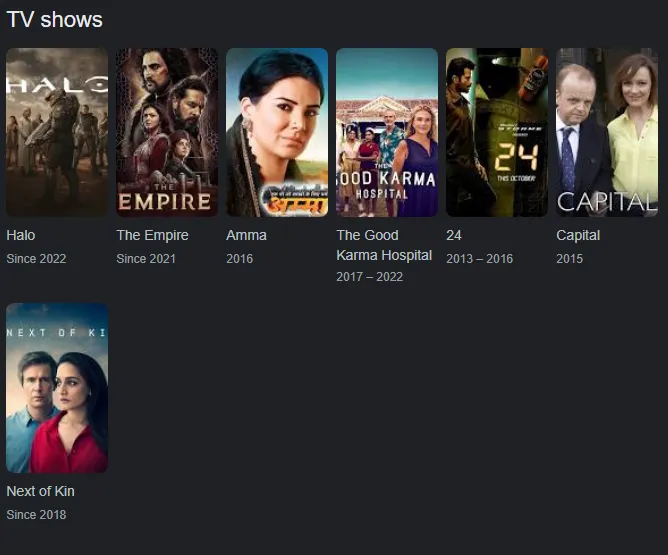Click the Amma title text

pos(246,235)
